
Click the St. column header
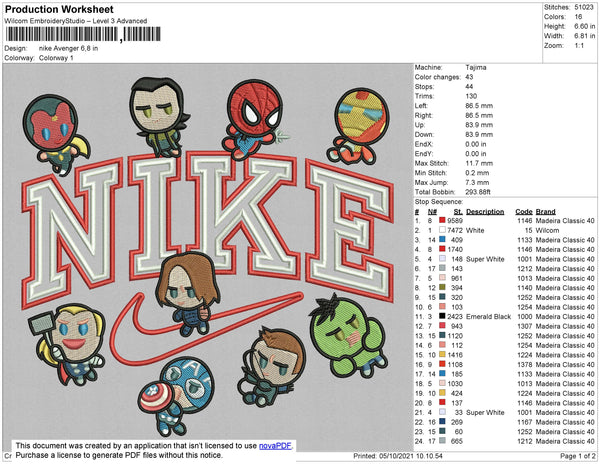458,212
